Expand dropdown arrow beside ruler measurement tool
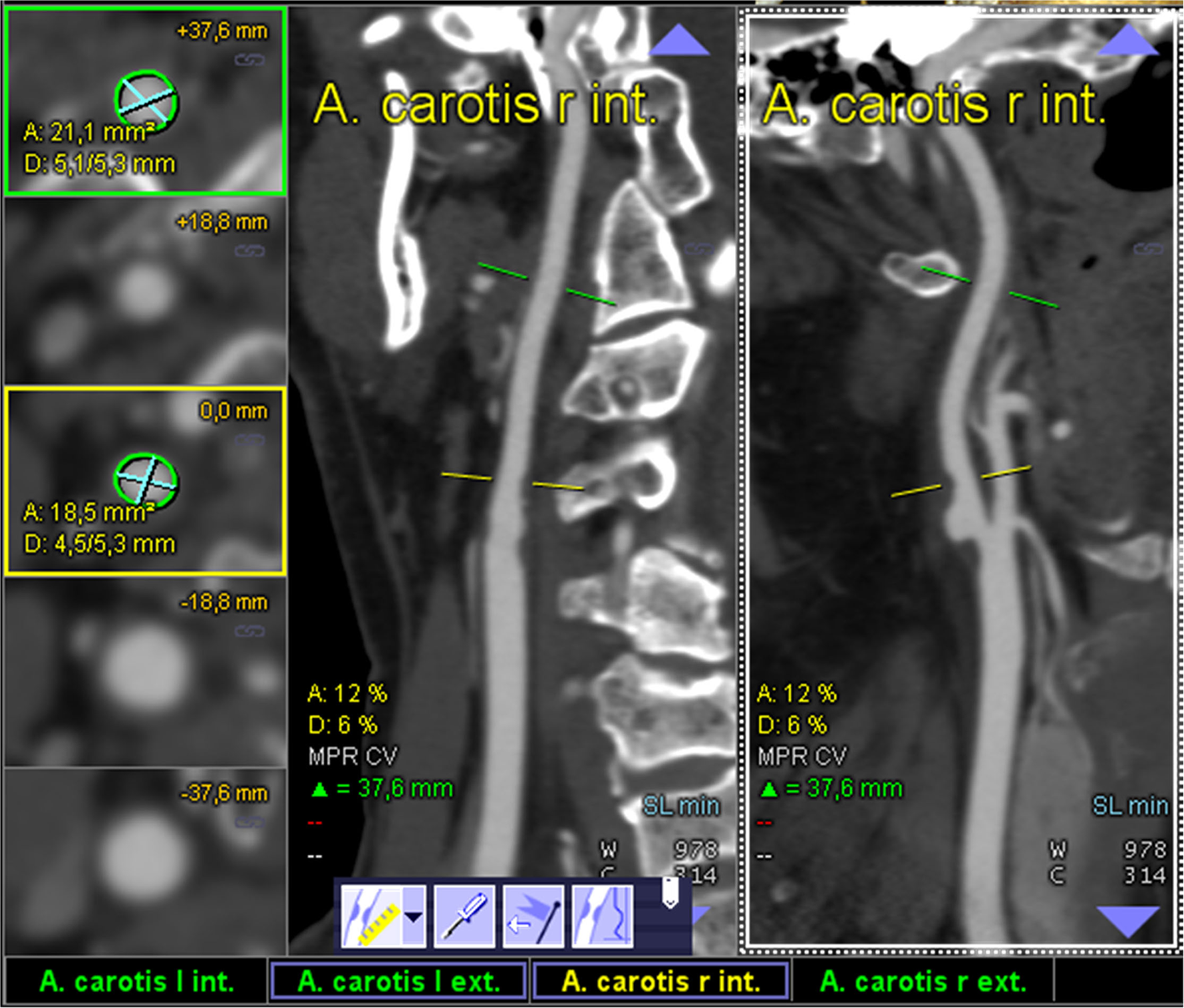Viewport: 1184px width, 1008px height. coord(414,916)
